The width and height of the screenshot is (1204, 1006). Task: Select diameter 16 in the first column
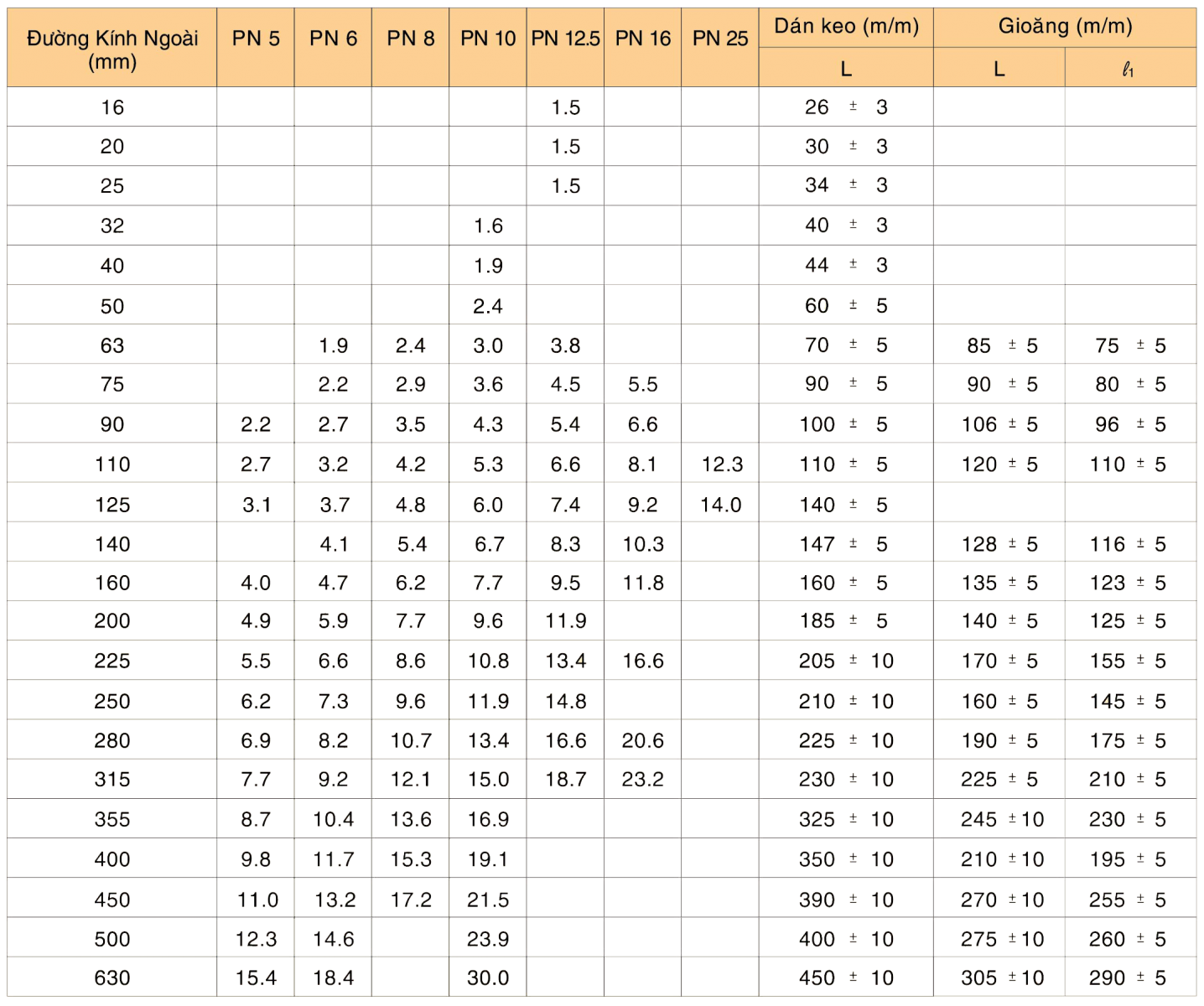coord(112,107)
